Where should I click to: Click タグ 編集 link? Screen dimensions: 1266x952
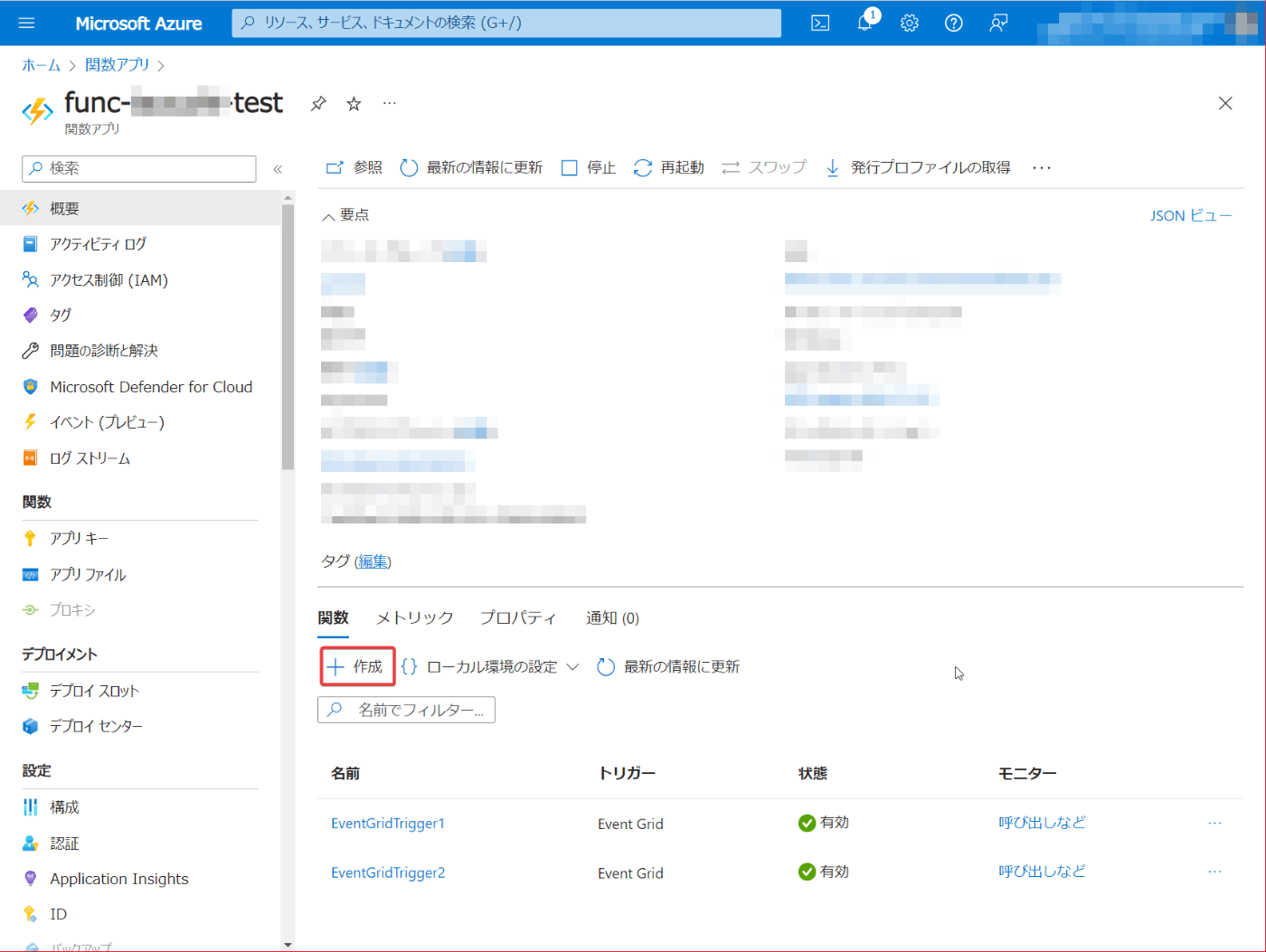click(x=373, y=561)
